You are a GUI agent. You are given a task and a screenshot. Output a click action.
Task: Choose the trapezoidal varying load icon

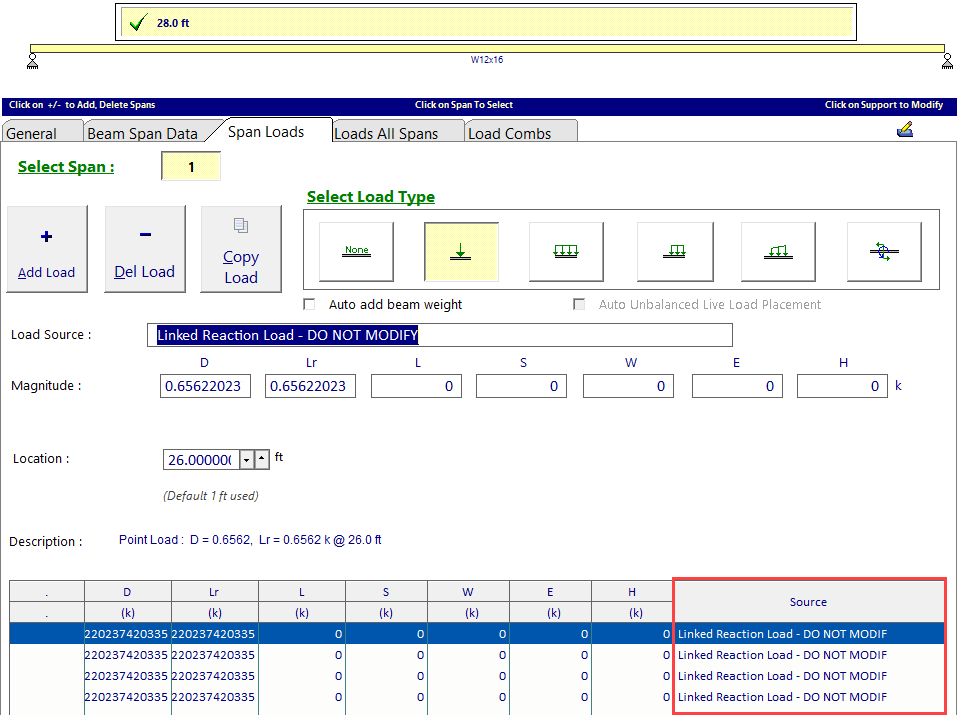[x=778, y=252]
